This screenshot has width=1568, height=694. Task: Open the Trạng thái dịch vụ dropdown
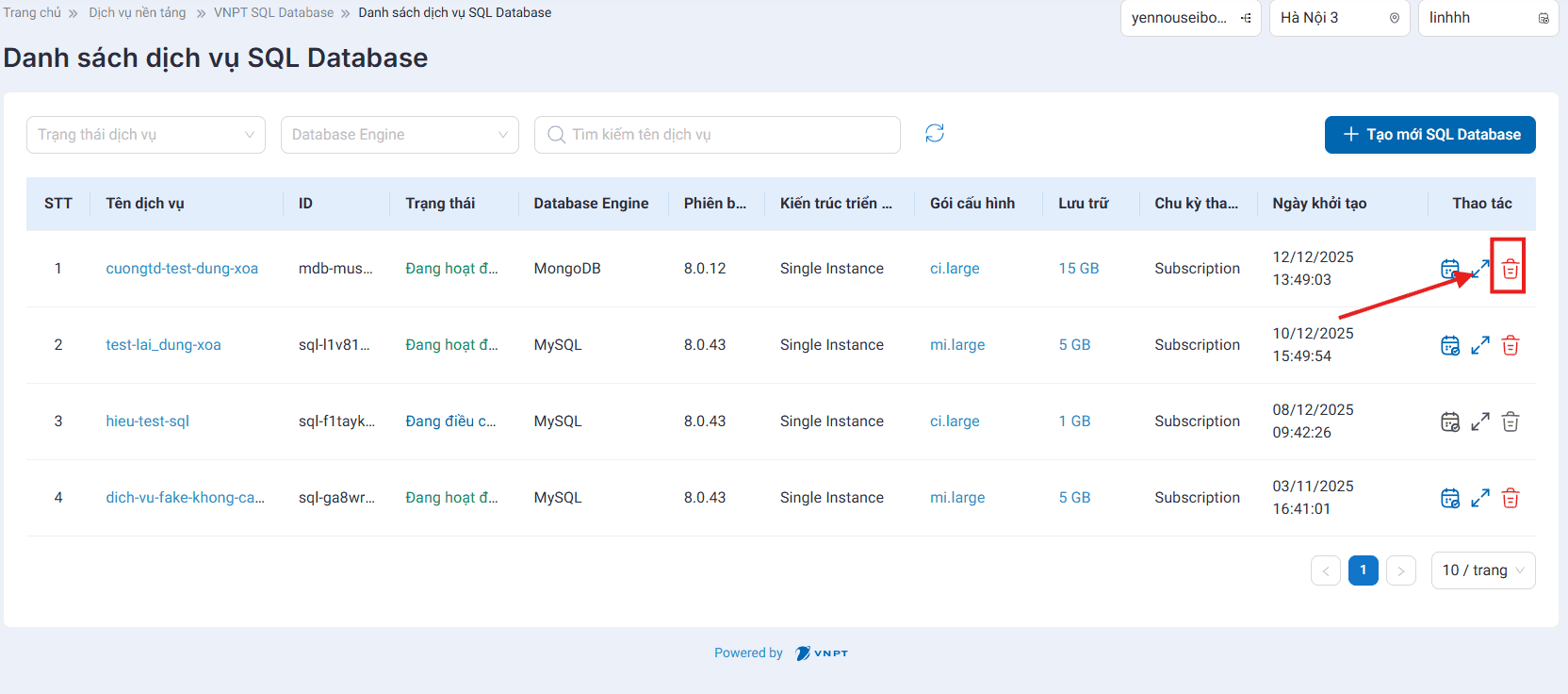point(145,135)
